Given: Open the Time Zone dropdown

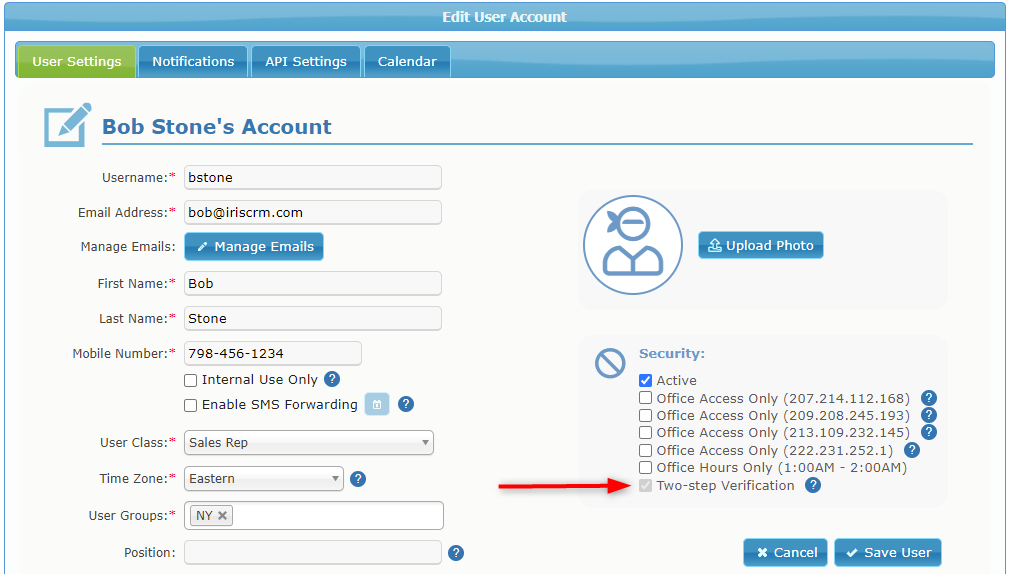Looking at the screenshot, I should pyautogui.click(x=264, y=479).
